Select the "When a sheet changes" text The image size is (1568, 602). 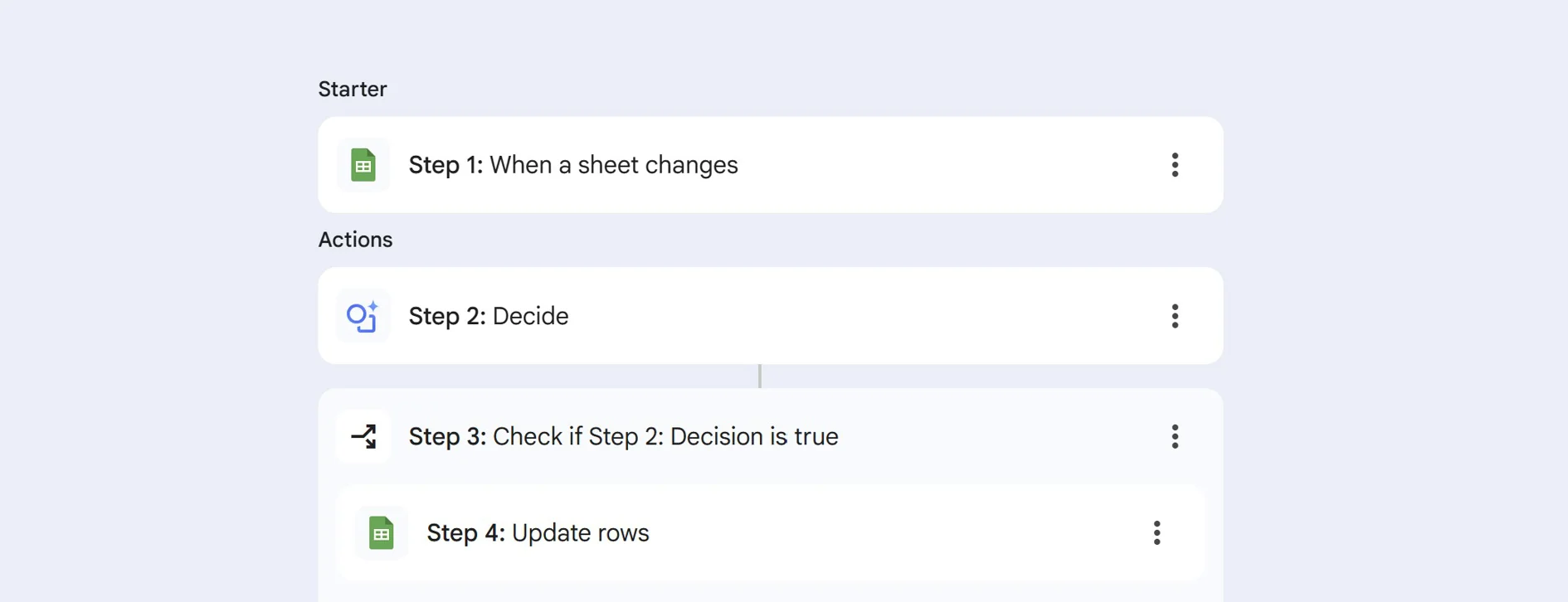coord(613,165)
